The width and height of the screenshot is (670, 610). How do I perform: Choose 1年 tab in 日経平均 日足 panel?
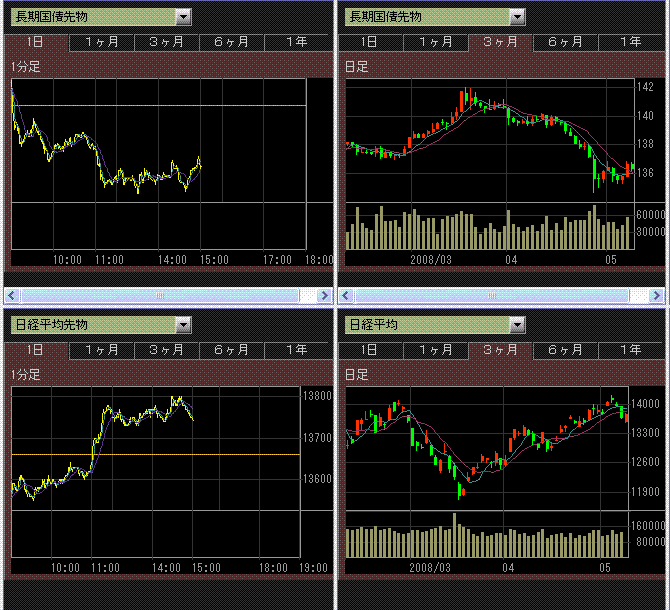tap(630, 350)
